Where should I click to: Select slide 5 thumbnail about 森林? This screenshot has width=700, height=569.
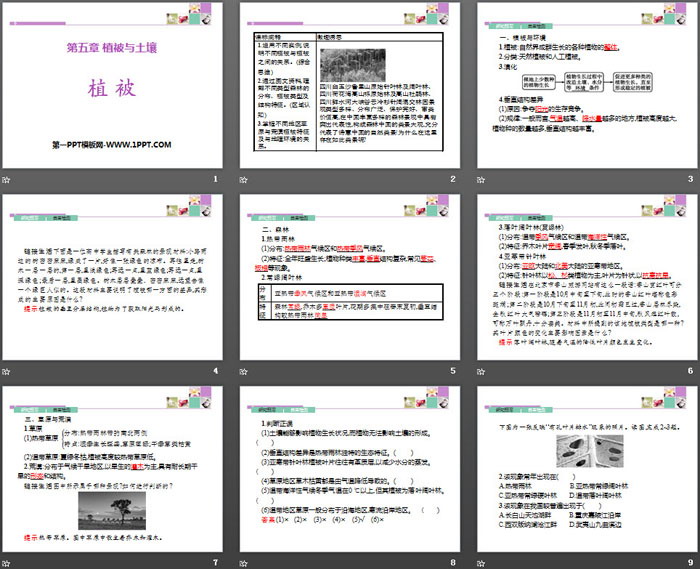pyautogui.click(x=350, y=277)
